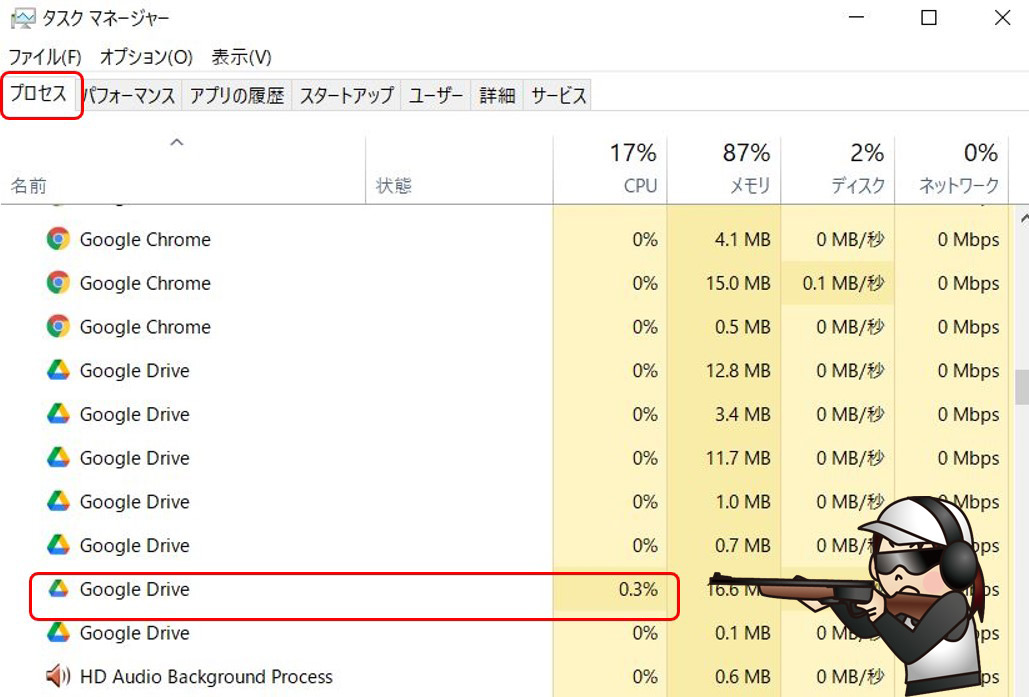Select the memory value 11.7 MB

coord(738,458)
